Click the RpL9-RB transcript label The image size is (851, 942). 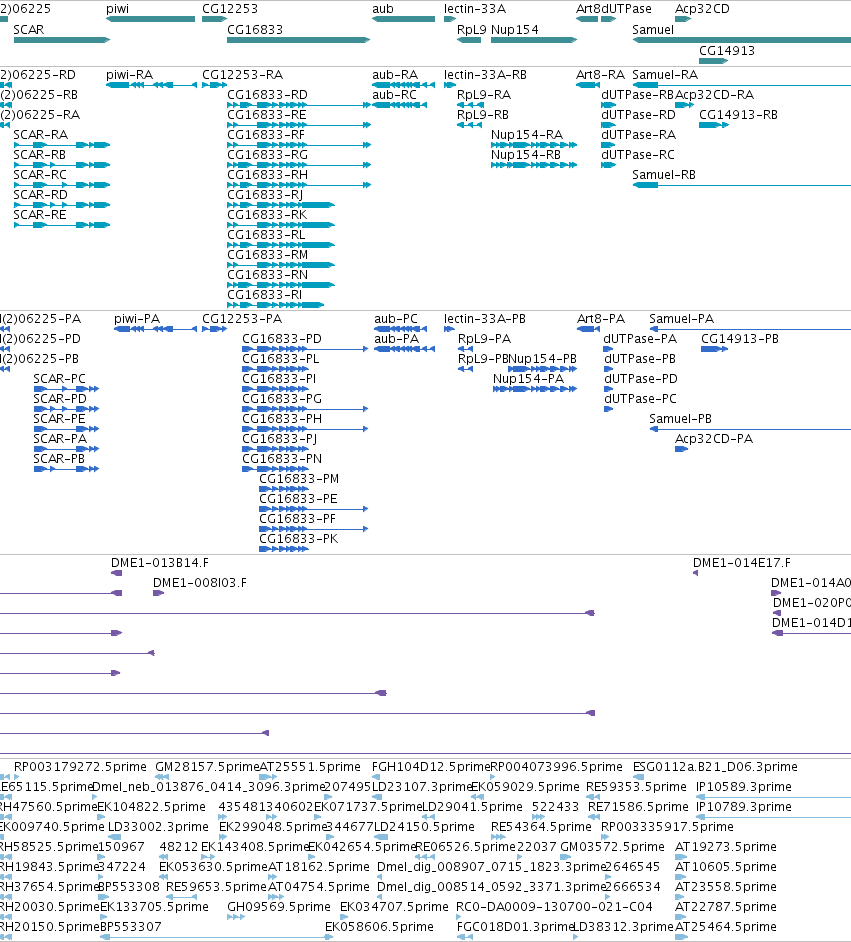tap(483, 115)
